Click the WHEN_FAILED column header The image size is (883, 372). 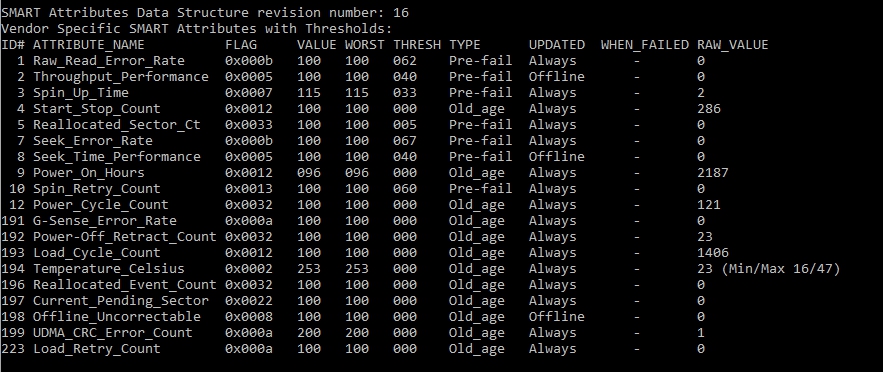(644, 44)
